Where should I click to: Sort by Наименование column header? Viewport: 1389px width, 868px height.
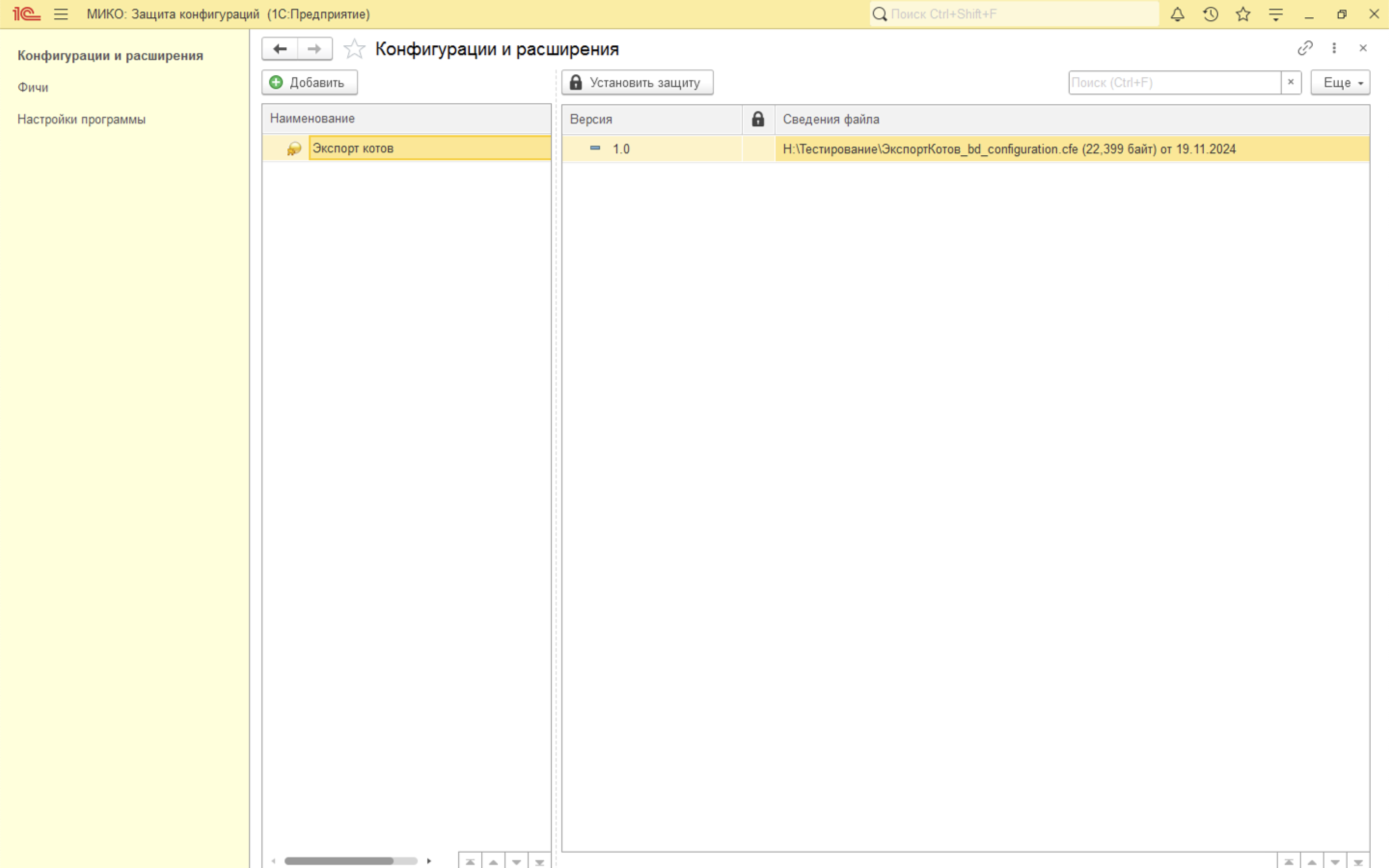(x=407, y=118)
